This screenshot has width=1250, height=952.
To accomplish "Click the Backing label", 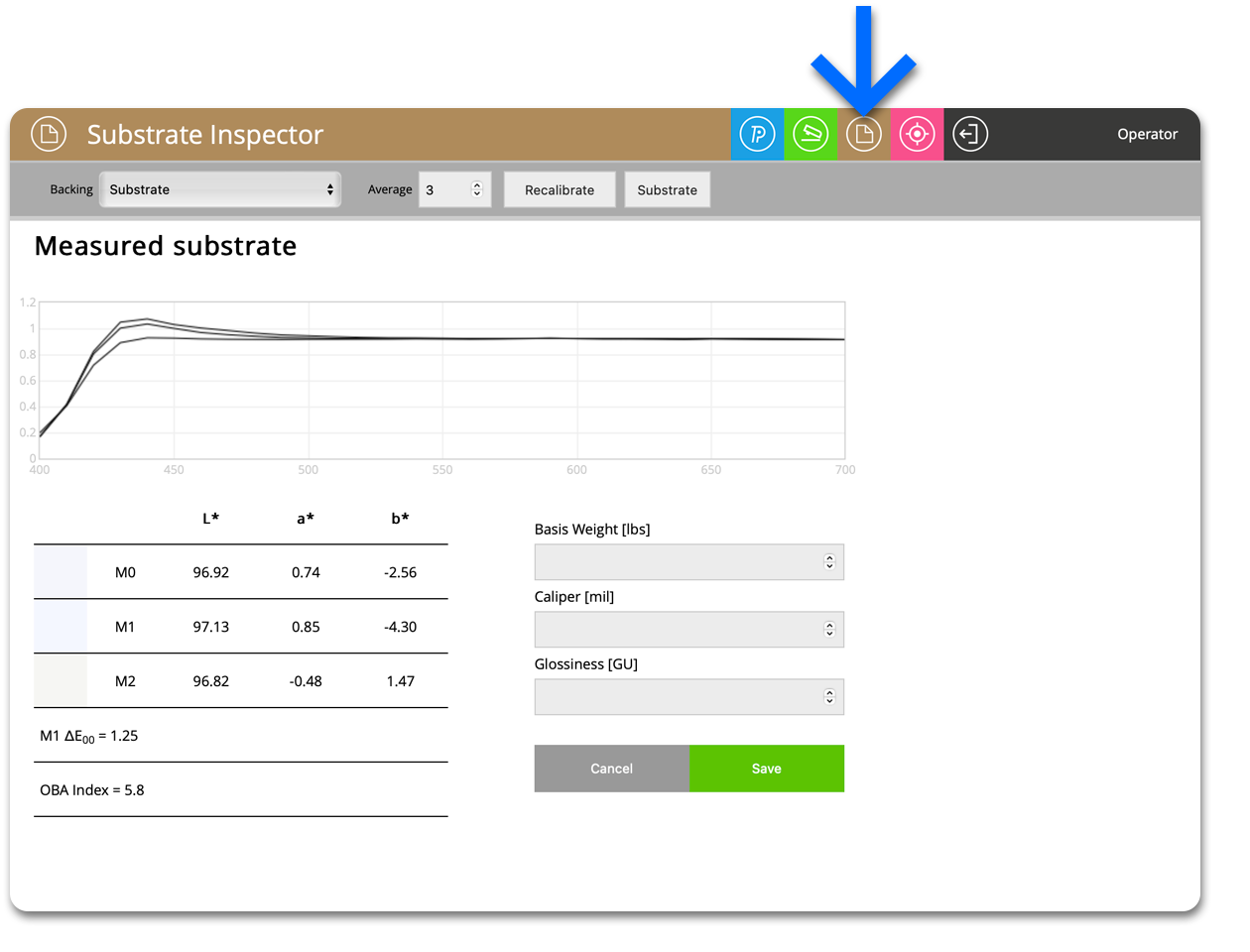I will click(x=71, y=189).
